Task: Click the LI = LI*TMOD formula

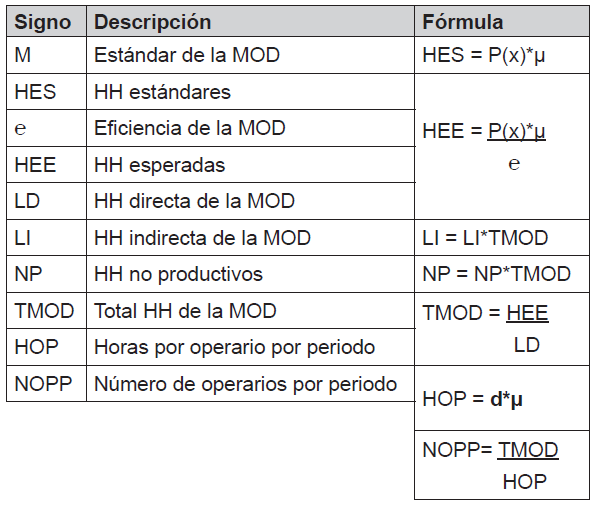Action: point(485,238)
